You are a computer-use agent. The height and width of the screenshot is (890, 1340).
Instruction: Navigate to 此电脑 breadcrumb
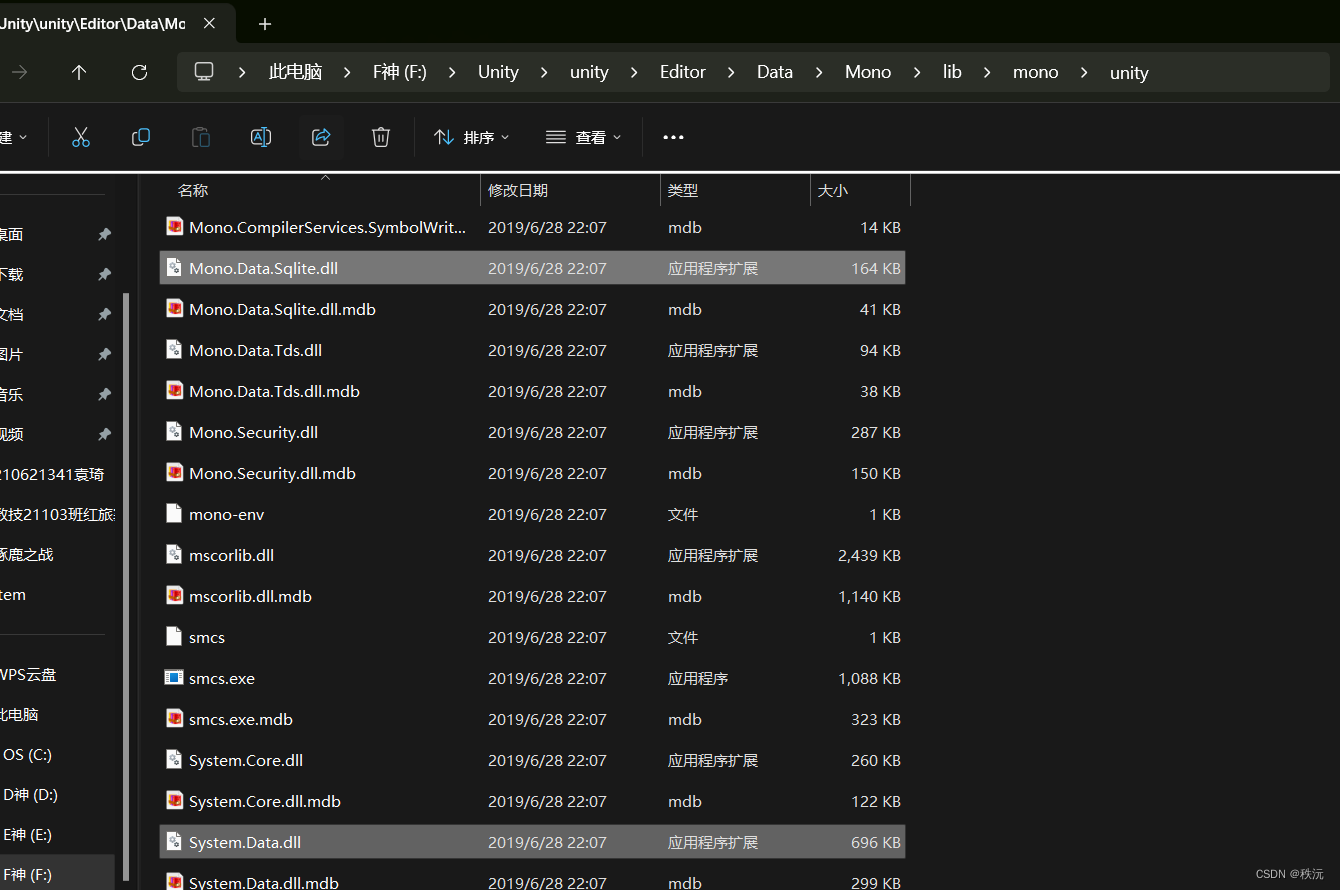(295, 72)
